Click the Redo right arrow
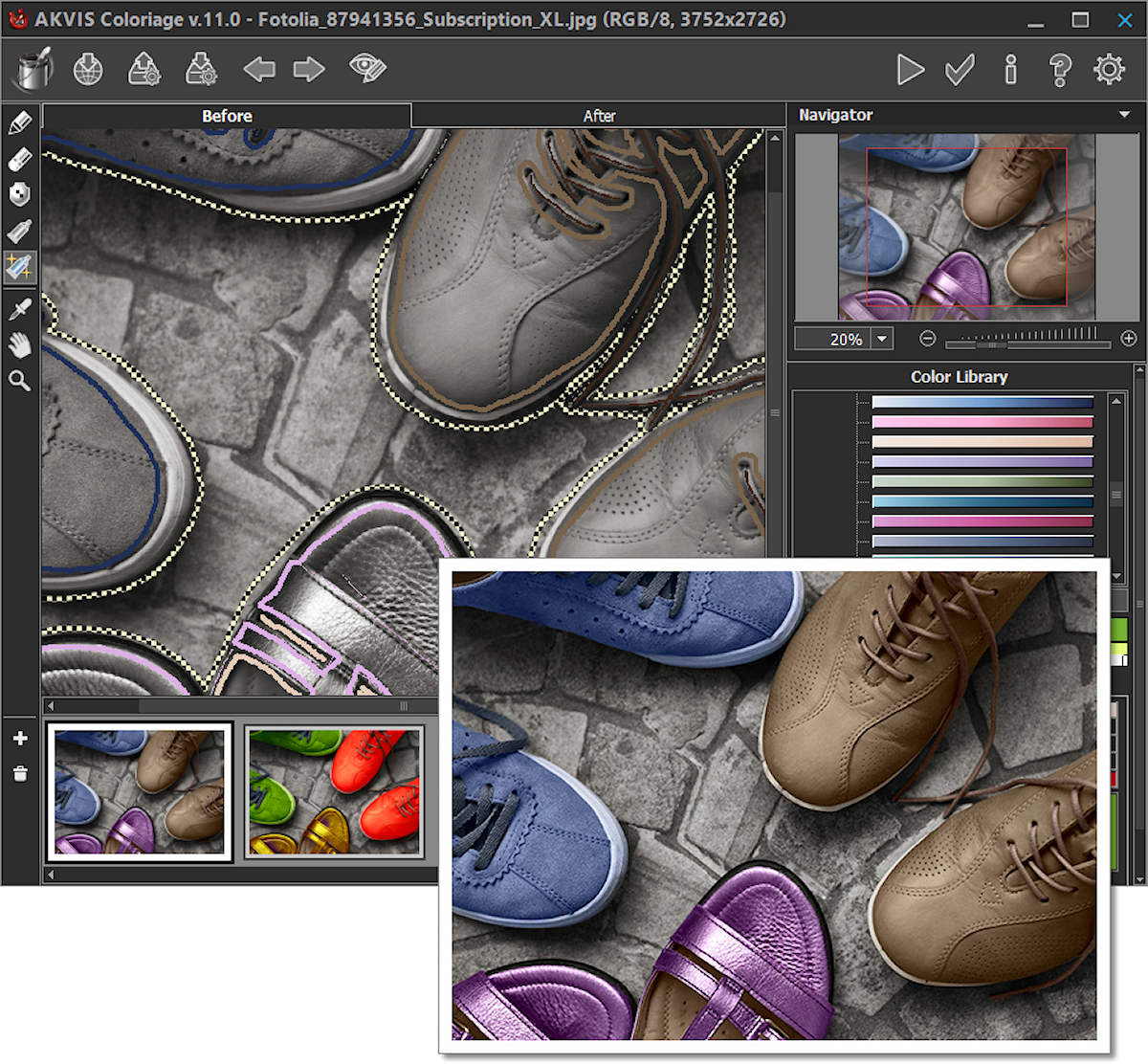This screenshot has height=1064, width=1148. (308, 69)
